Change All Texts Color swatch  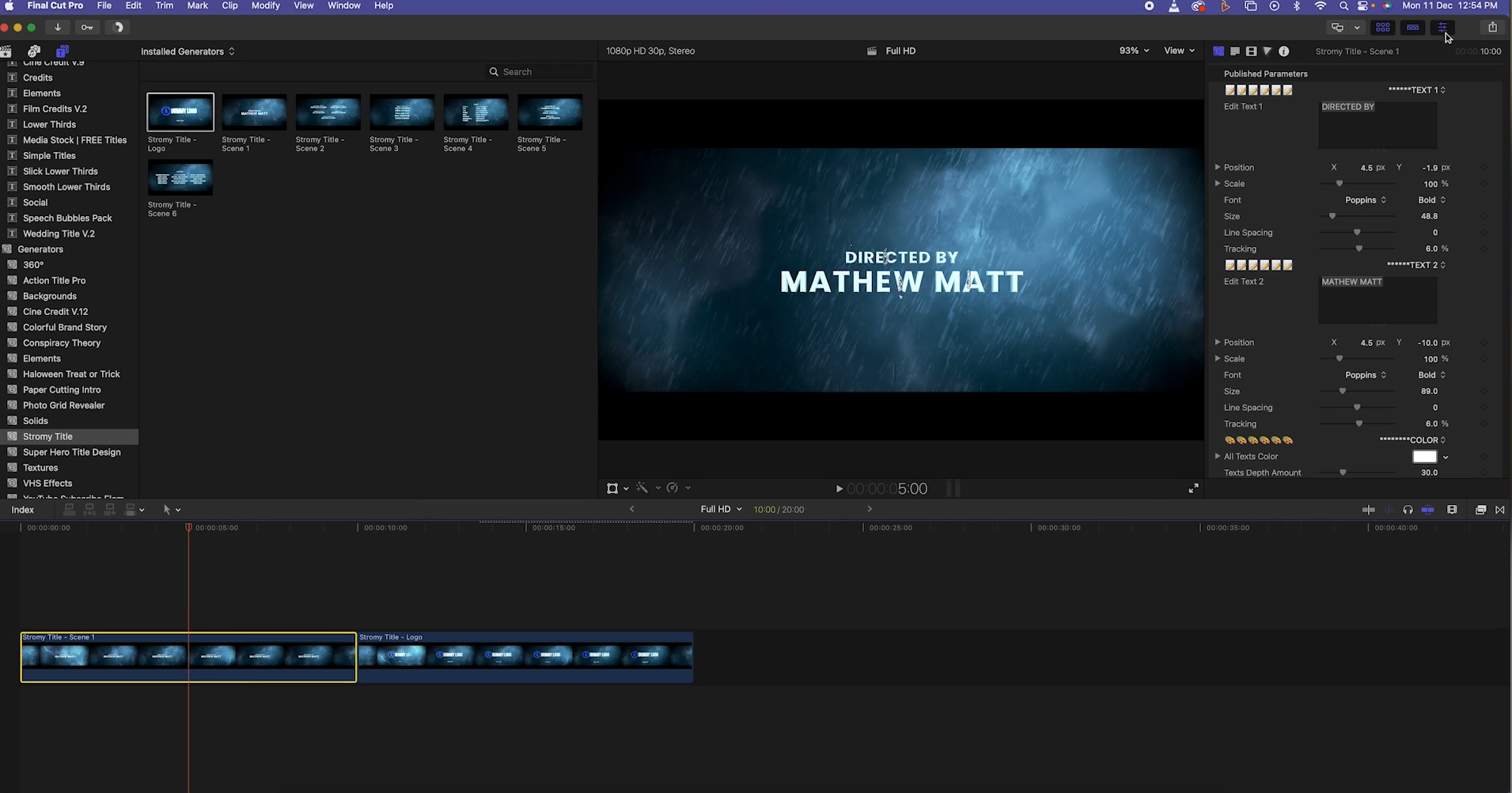tap(1424, 457)
